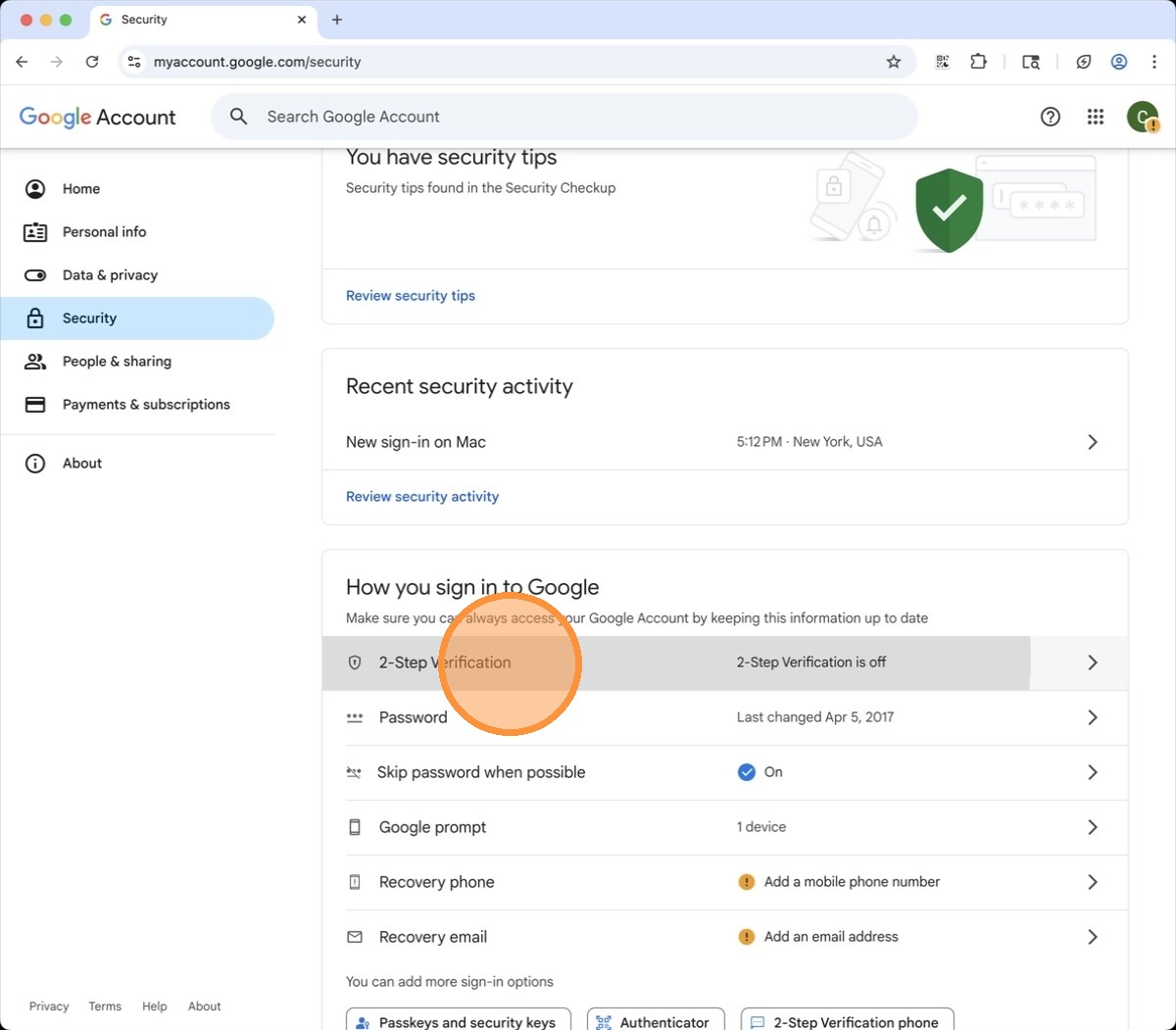Click the Authenticator button

[x=656, y=1019]
